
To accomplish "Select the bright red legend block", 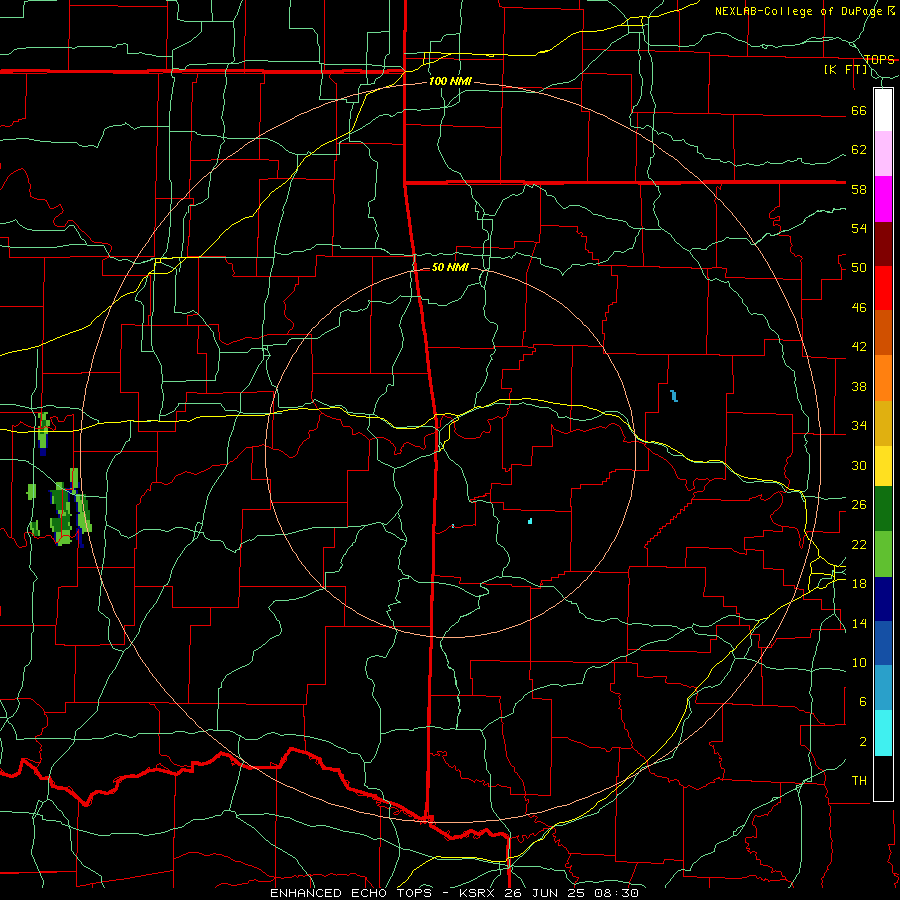I will point(883,288).
